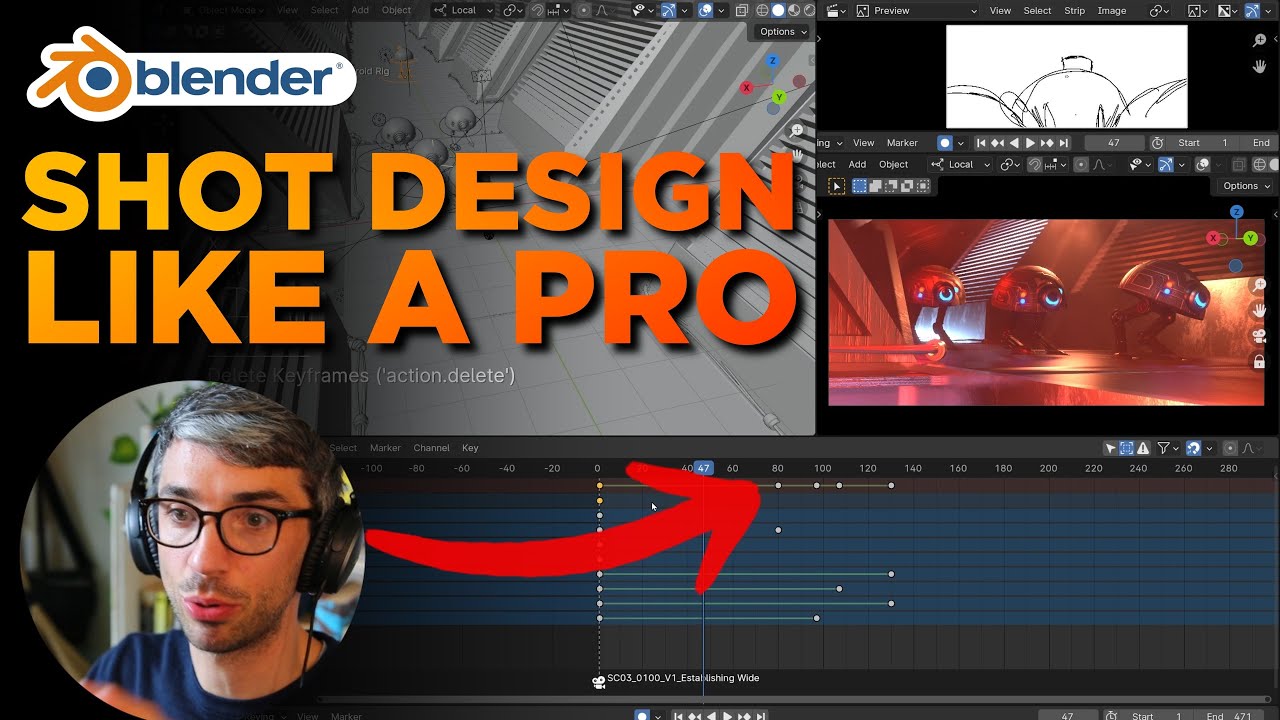Open the Strip menu in the sequencer
1280x720 pixels.
[x=1075, y=10]
